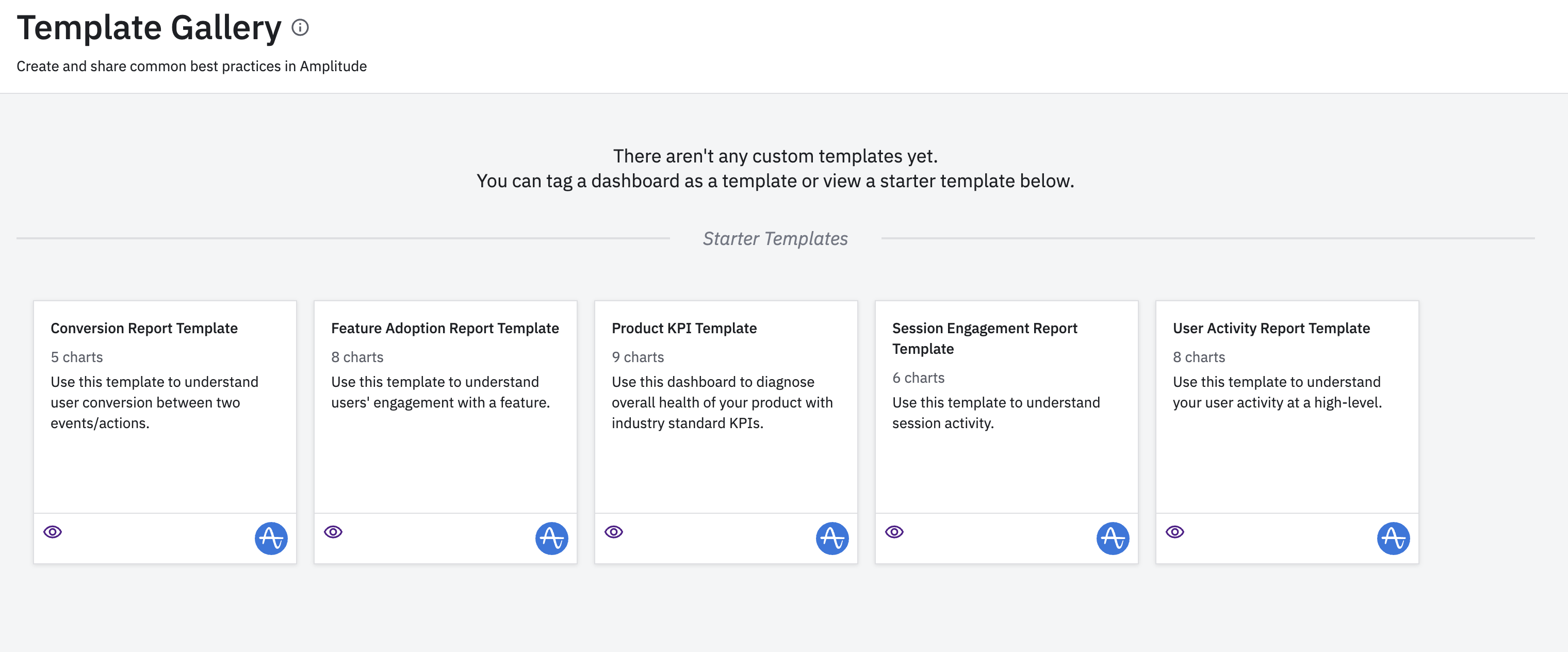This screenshot has width=1568, height=652.
Task: Click Session Engagement card's '6 charts' label
Action: click(918, 378)
